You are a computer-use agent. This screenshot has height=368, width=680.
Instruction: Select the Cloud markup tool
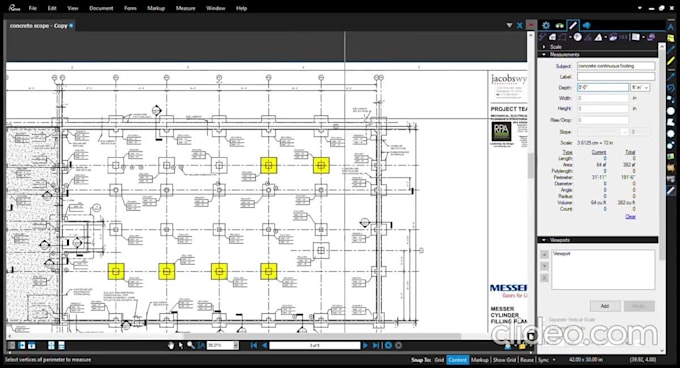(x=671, y=134)
